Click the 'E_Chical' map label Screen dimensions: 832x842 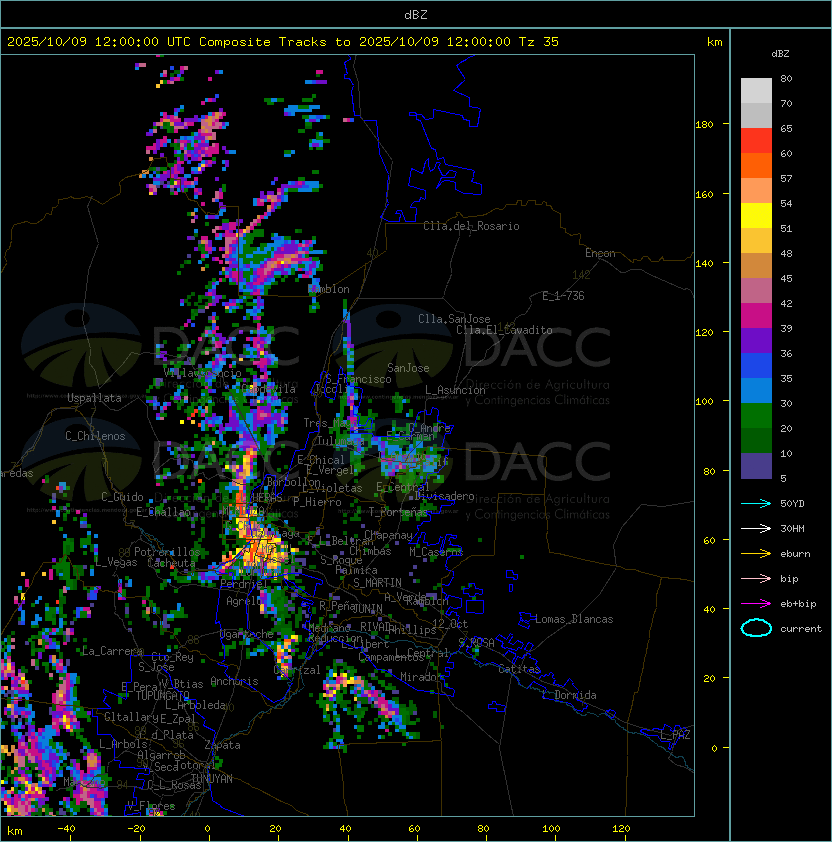321,460
